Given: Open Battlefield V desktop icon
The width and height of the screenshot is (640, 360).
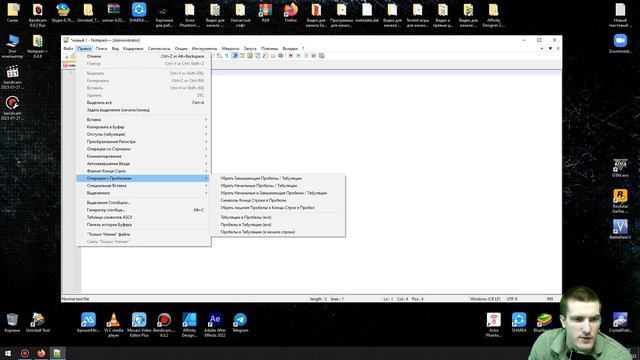Looking at the screenshot, I should (x=620, y=229).
